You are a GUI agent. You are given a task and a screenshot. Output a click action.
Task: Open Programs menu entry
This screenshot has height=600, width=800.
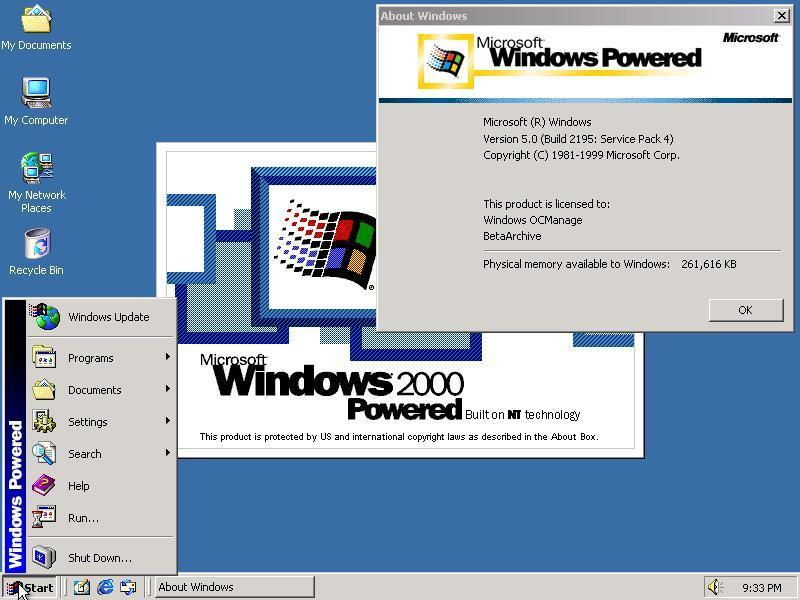[101, 358]
